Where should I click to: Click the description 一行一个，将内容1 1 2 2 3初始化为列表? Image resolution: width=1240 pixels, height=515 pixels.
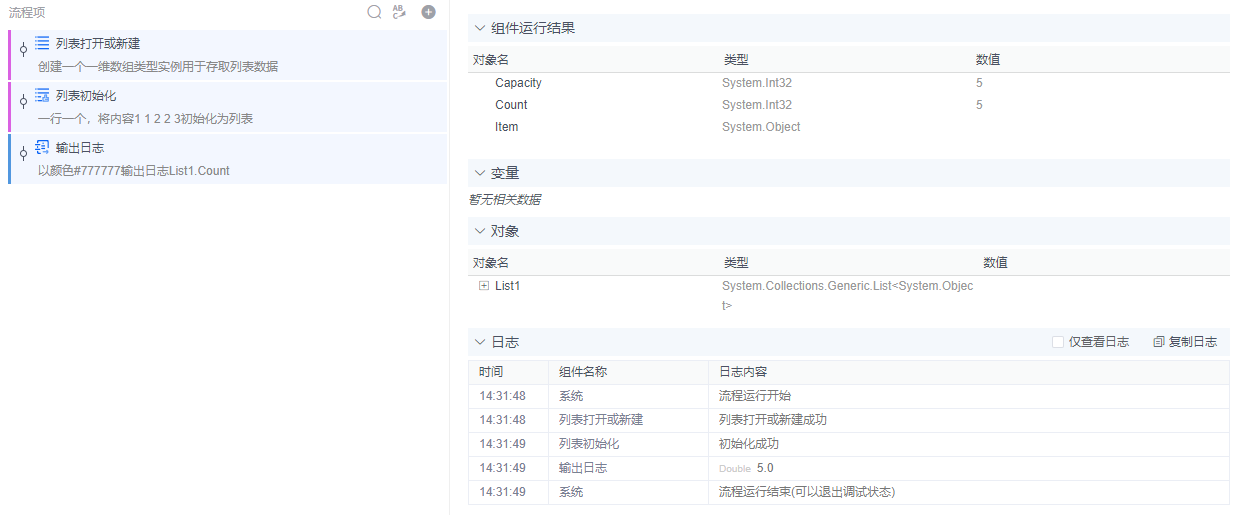[145, 119]
